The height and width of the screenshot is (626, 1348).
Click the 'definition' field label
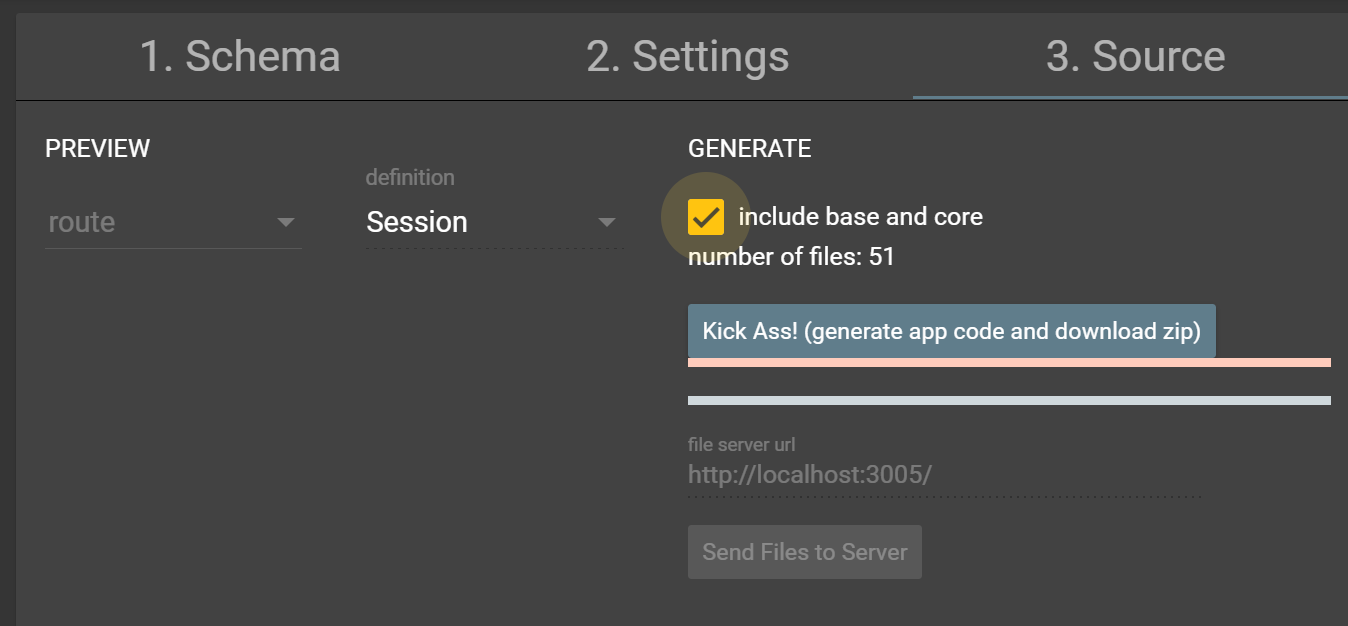tap(410, 178)
